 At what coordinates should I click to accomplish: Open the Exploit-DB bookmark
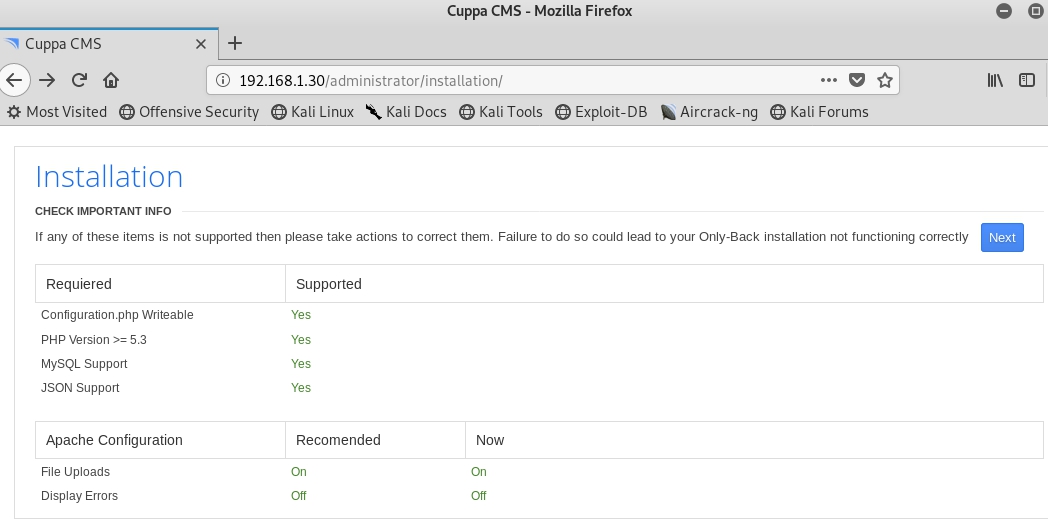[602, 112]
